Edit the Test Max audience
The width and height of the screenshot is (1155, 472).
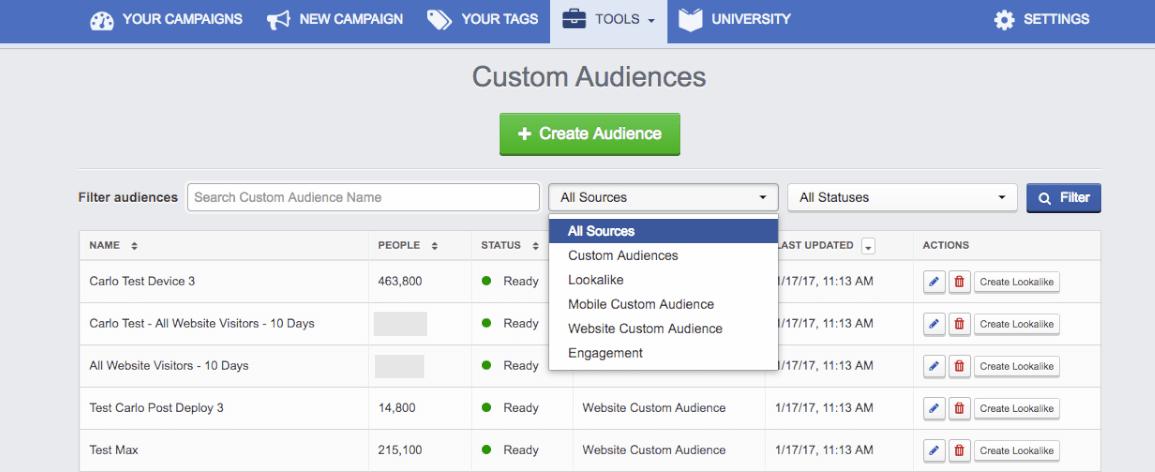point(934,451)
